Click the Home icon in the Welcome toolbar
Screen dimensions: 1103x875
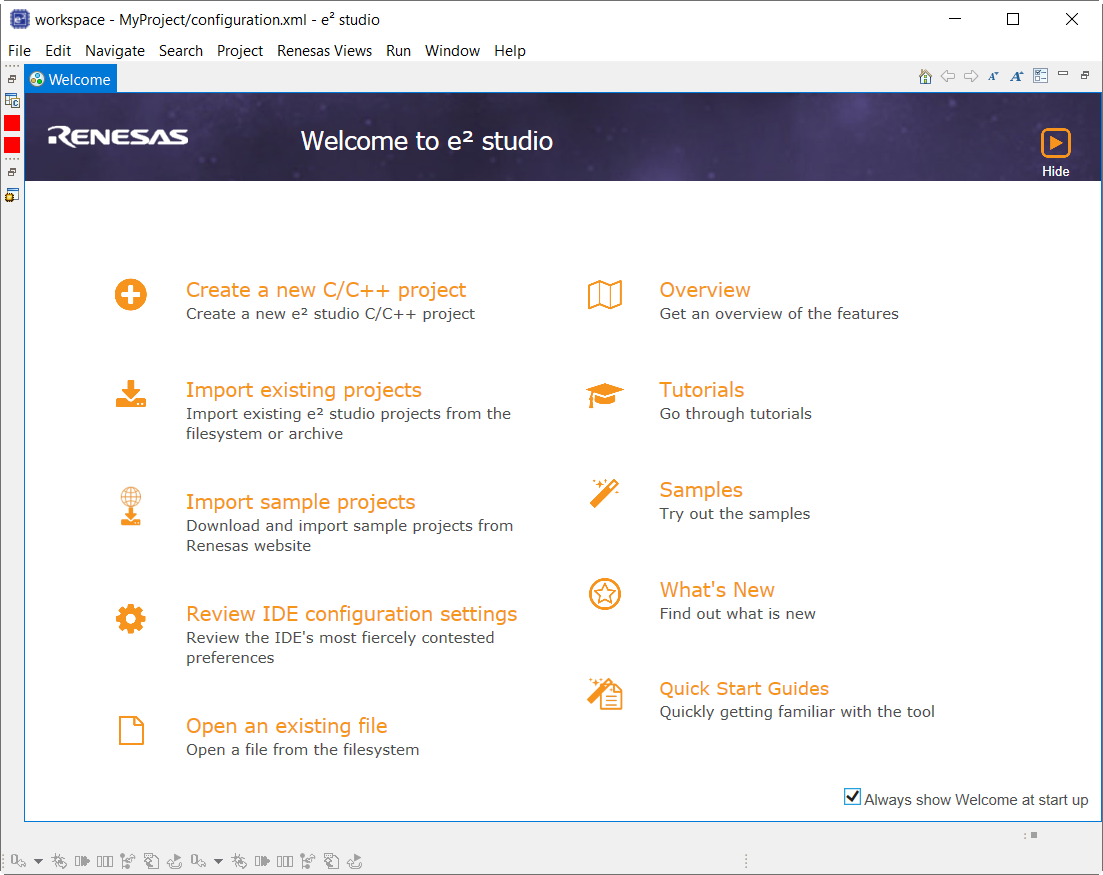click(925, 77)
